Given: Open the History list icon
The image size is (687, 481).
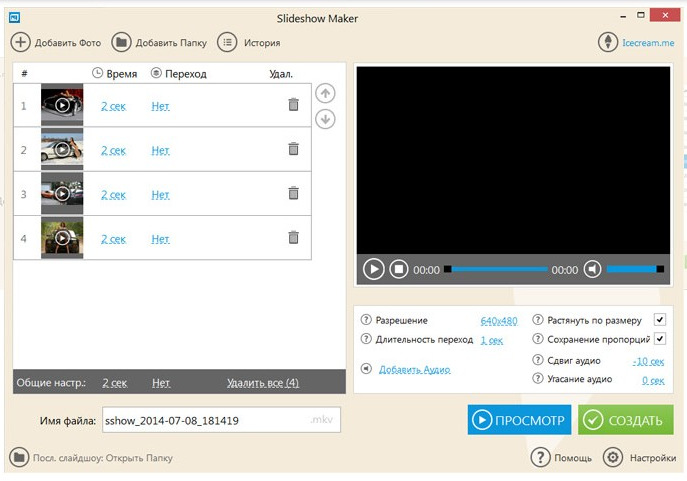Looking at the screenshot, I should pos(227,42).
